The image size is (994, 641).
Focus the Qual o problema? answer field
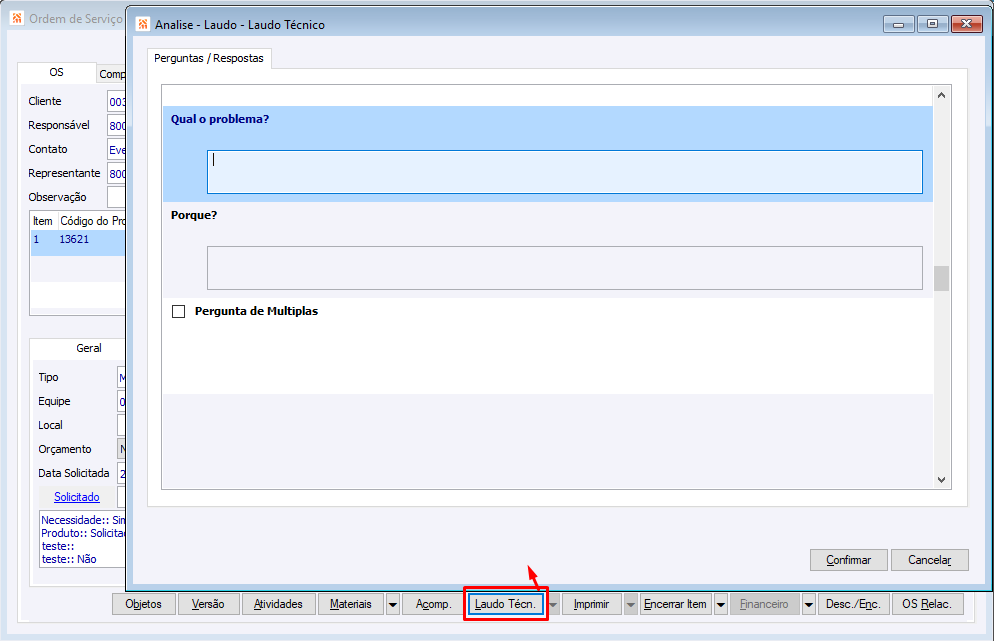(x=565, y=172)
